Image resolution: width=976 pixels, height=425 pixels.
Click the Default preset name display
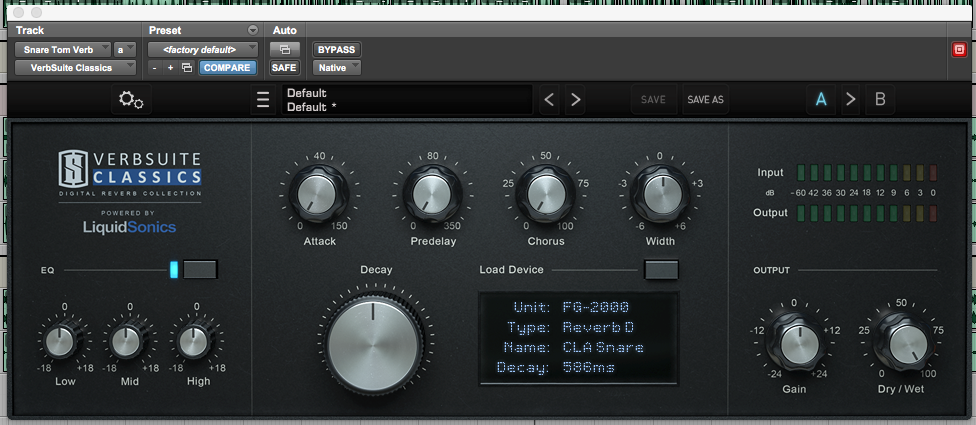point(406,100)
